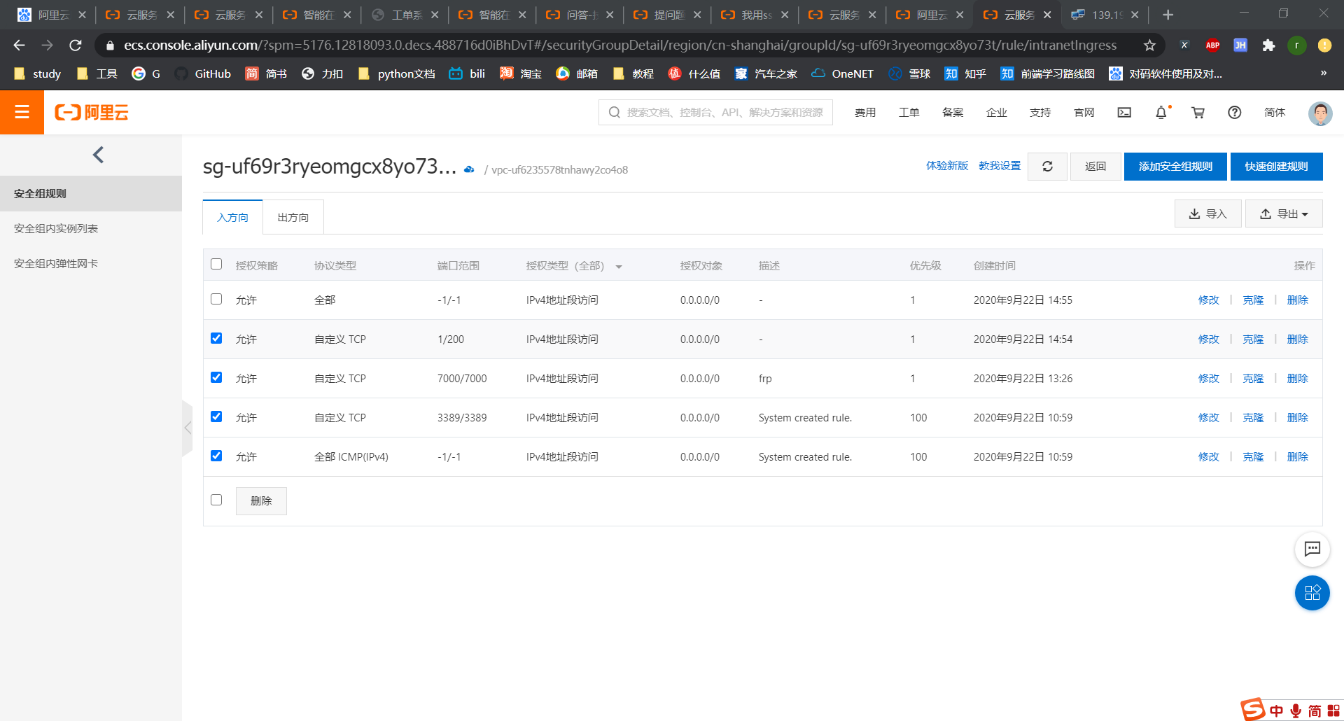Toggle the bottom checkbox beside 删除

tap(216, 499)
